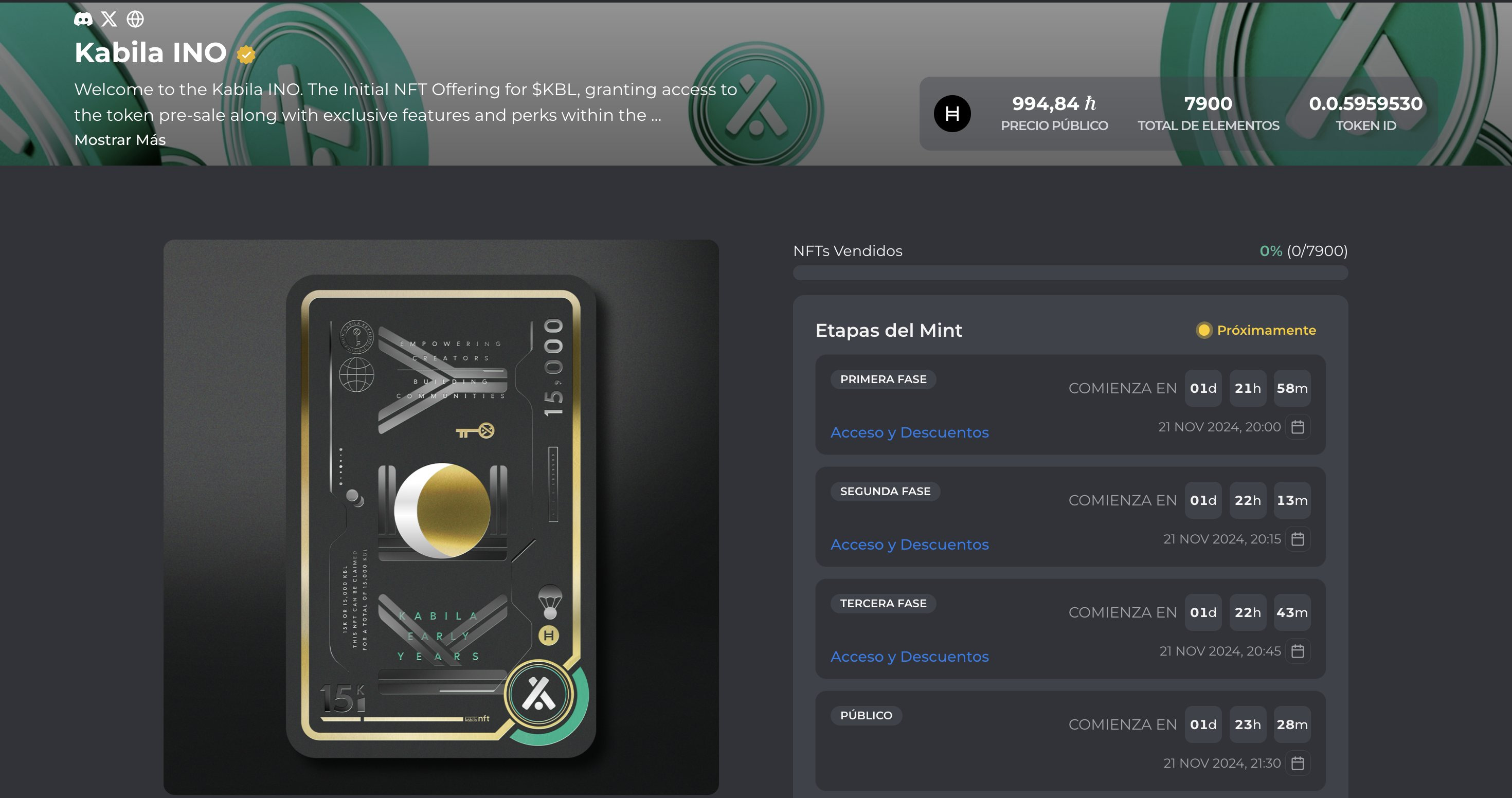
Task: Click the 13m countdown box in Segunda Fase
Action: coord(1292,500)
